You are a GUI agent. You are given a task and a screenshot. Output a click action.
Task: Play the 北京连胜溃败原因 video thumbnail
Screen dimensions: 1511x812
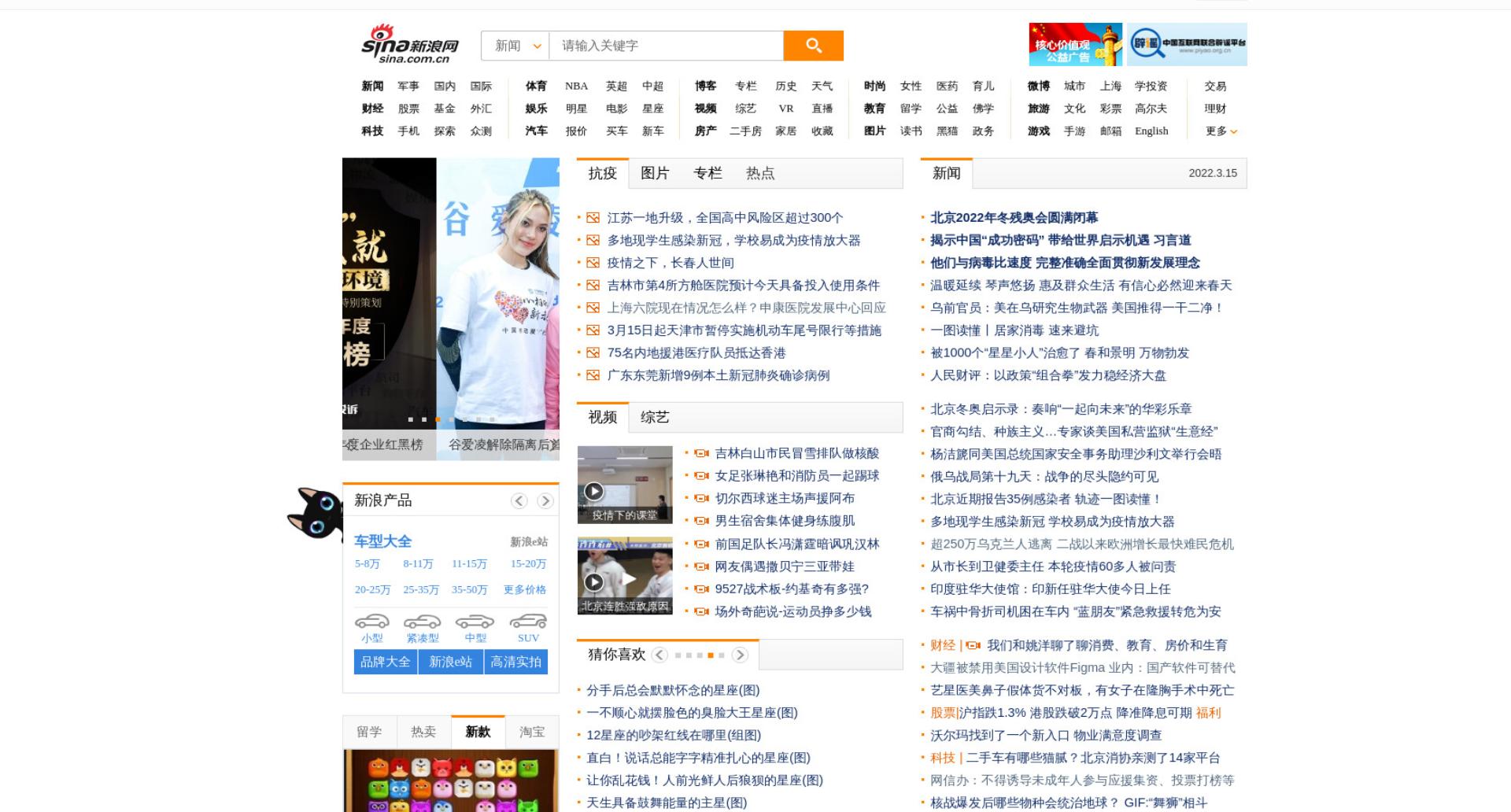pos(625,576)
